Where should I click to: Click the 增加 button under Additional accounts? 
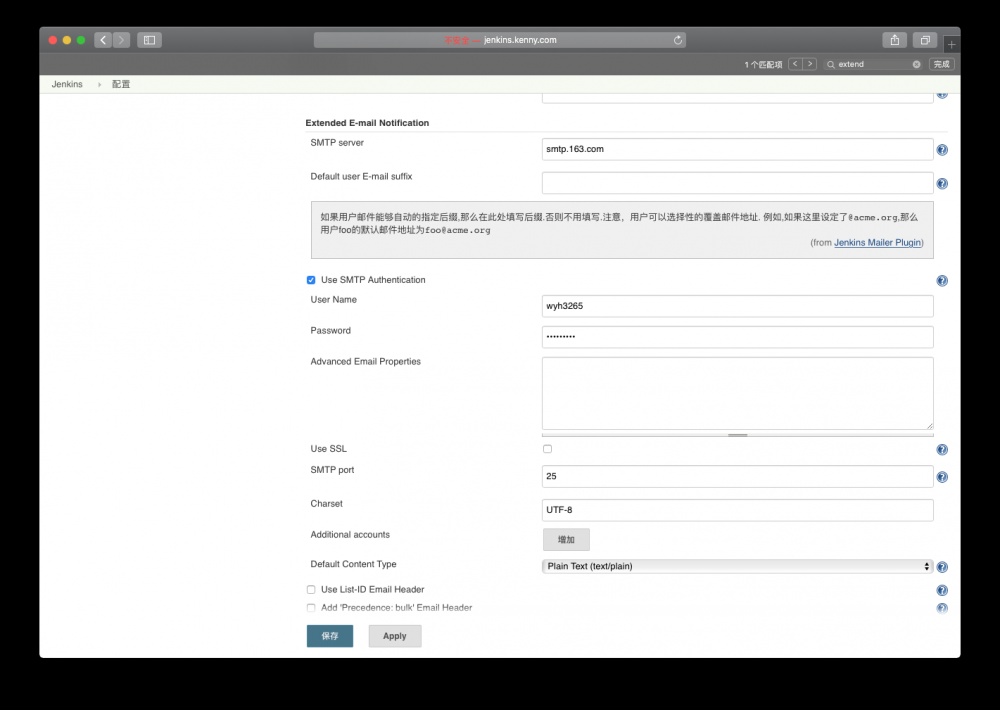[x=566, y=539]
